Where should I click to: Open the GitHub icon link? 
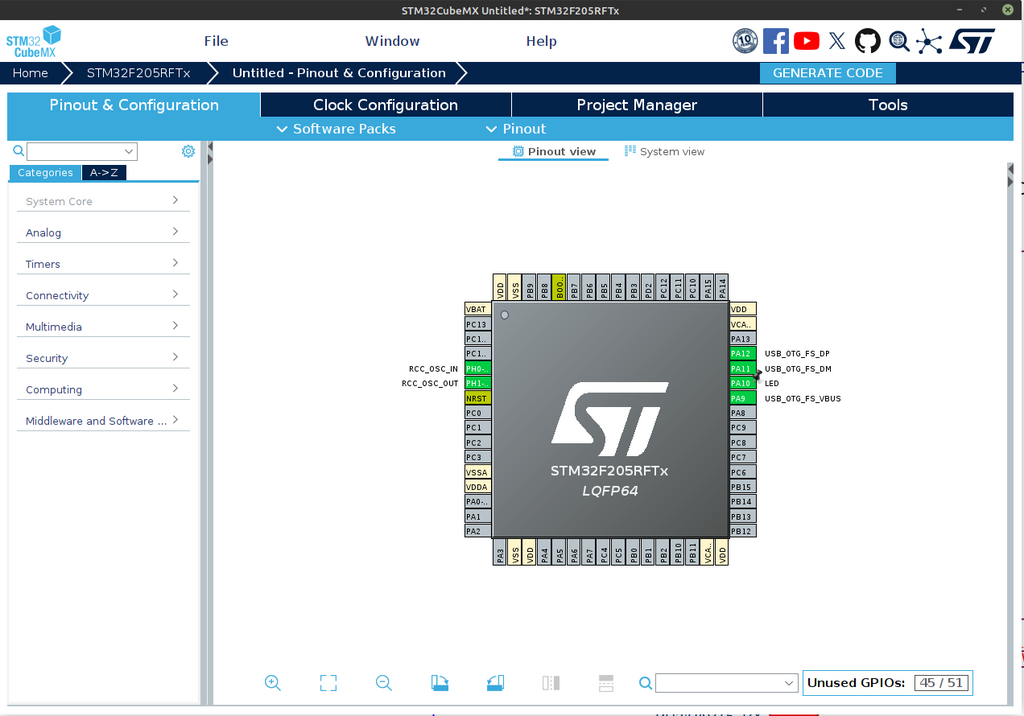coord(867,41)
